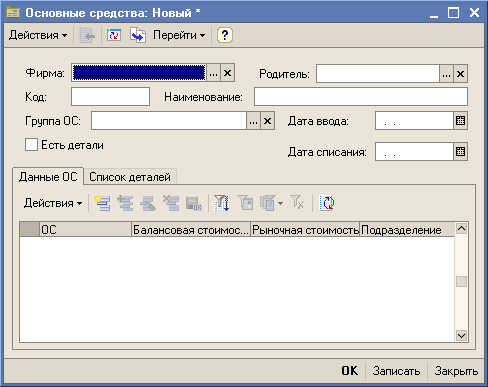Click the Дата ввода date field

coord(414,121)
